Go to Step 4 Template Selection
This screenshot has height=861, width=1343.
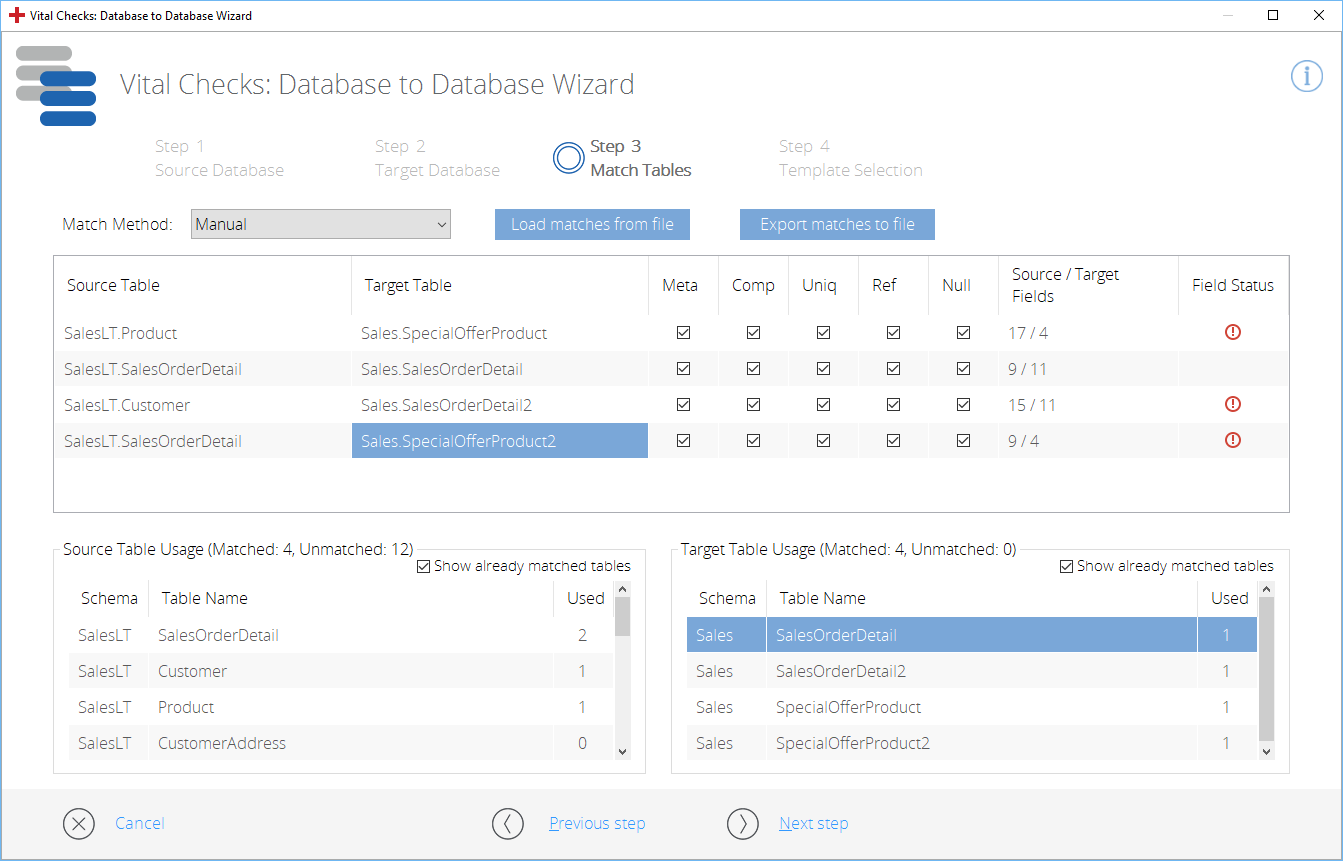850,158
